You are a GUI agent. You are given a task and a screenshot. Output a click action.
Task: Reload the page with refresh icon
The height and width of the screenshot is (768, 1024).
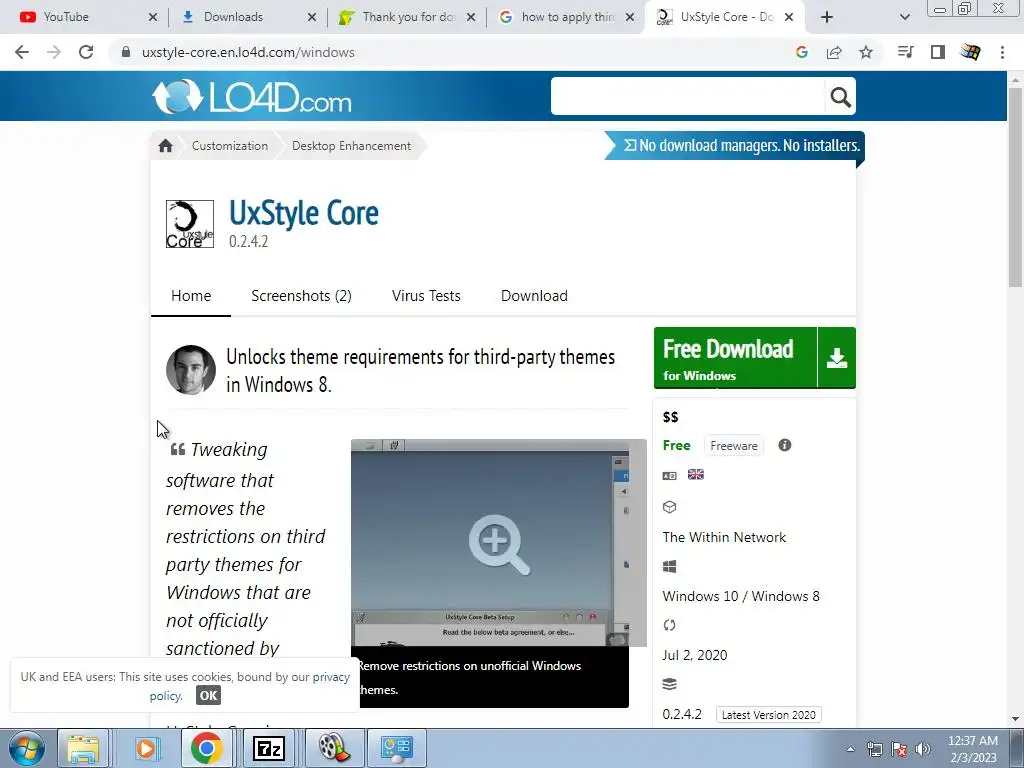click(x=86, y=52)
